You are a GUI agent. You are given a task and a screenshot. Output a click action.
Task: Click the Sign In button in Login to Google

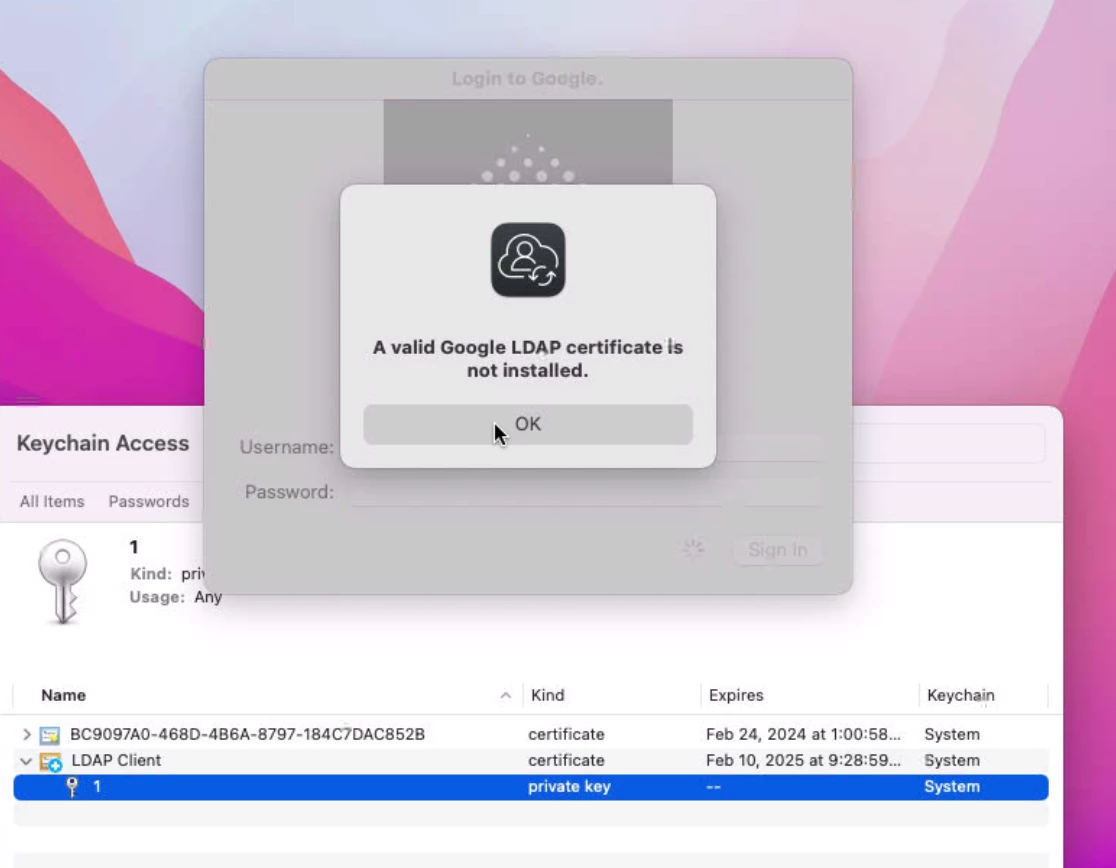(777, 550)
